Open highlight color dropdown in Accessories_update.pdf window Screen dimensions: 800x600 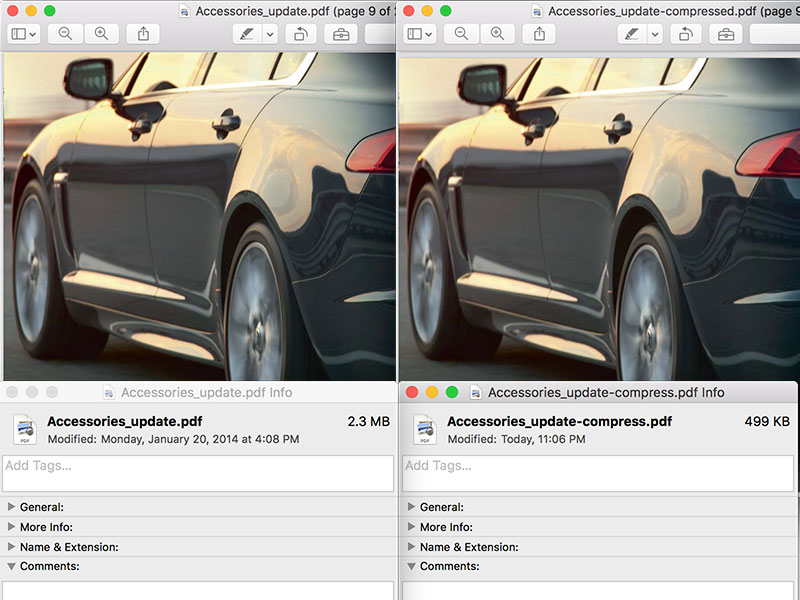tap(270, 34)
